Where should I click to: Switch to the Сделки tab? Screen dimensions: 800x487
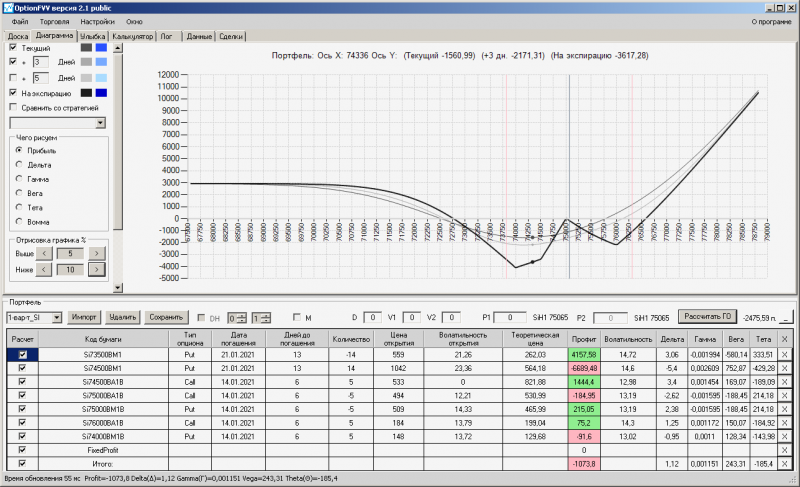[x=231, y=36]
